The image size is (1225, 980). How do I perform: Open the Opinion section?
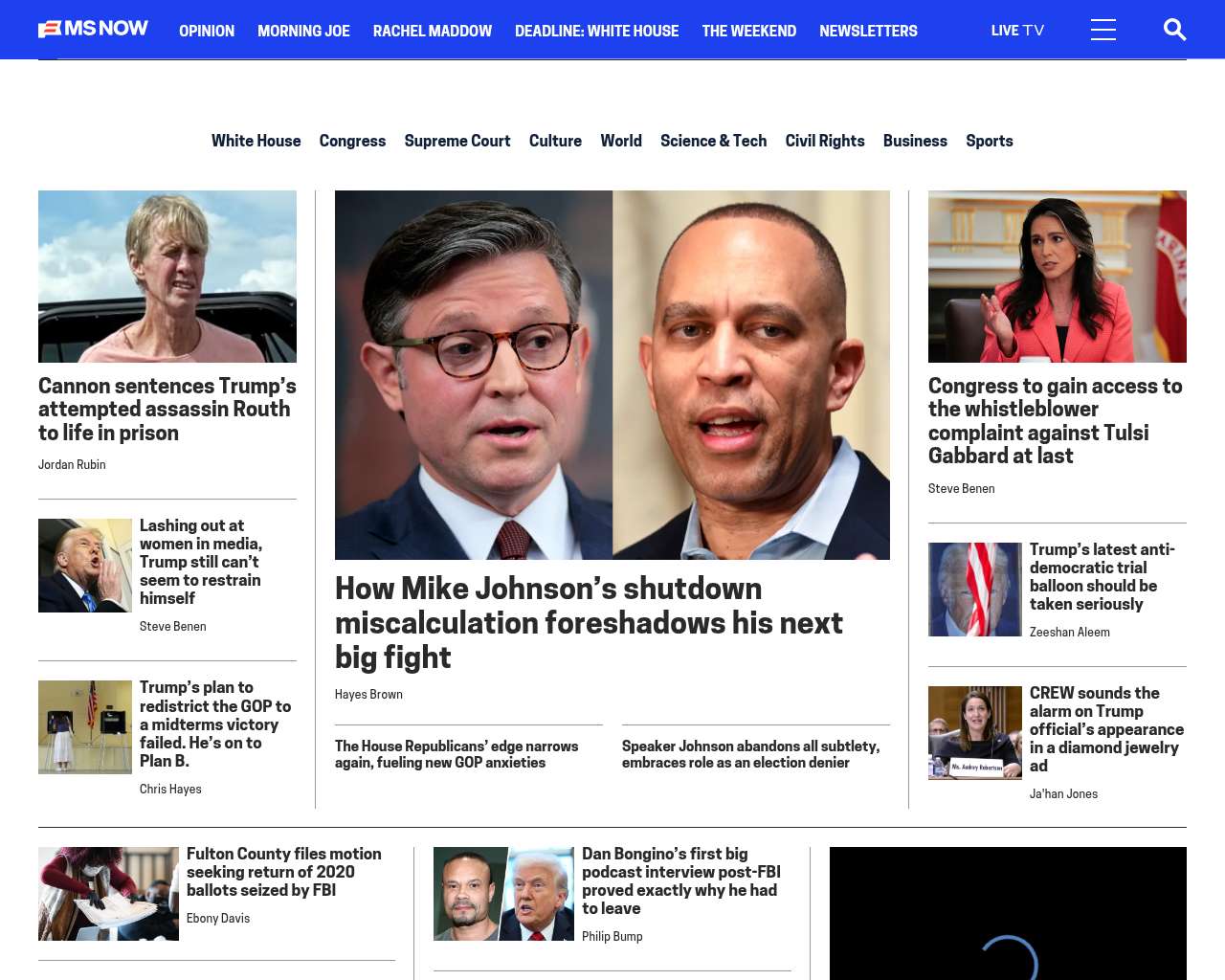[x=207, y=31]
